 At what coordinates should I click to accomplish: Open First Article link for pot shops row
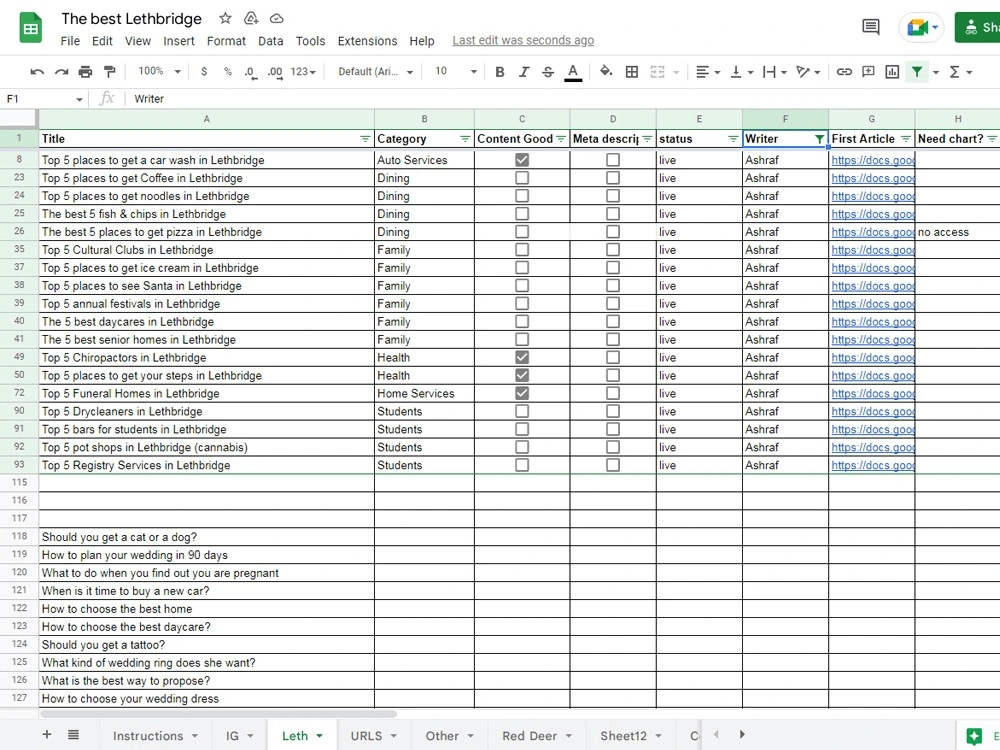point(872,447)
